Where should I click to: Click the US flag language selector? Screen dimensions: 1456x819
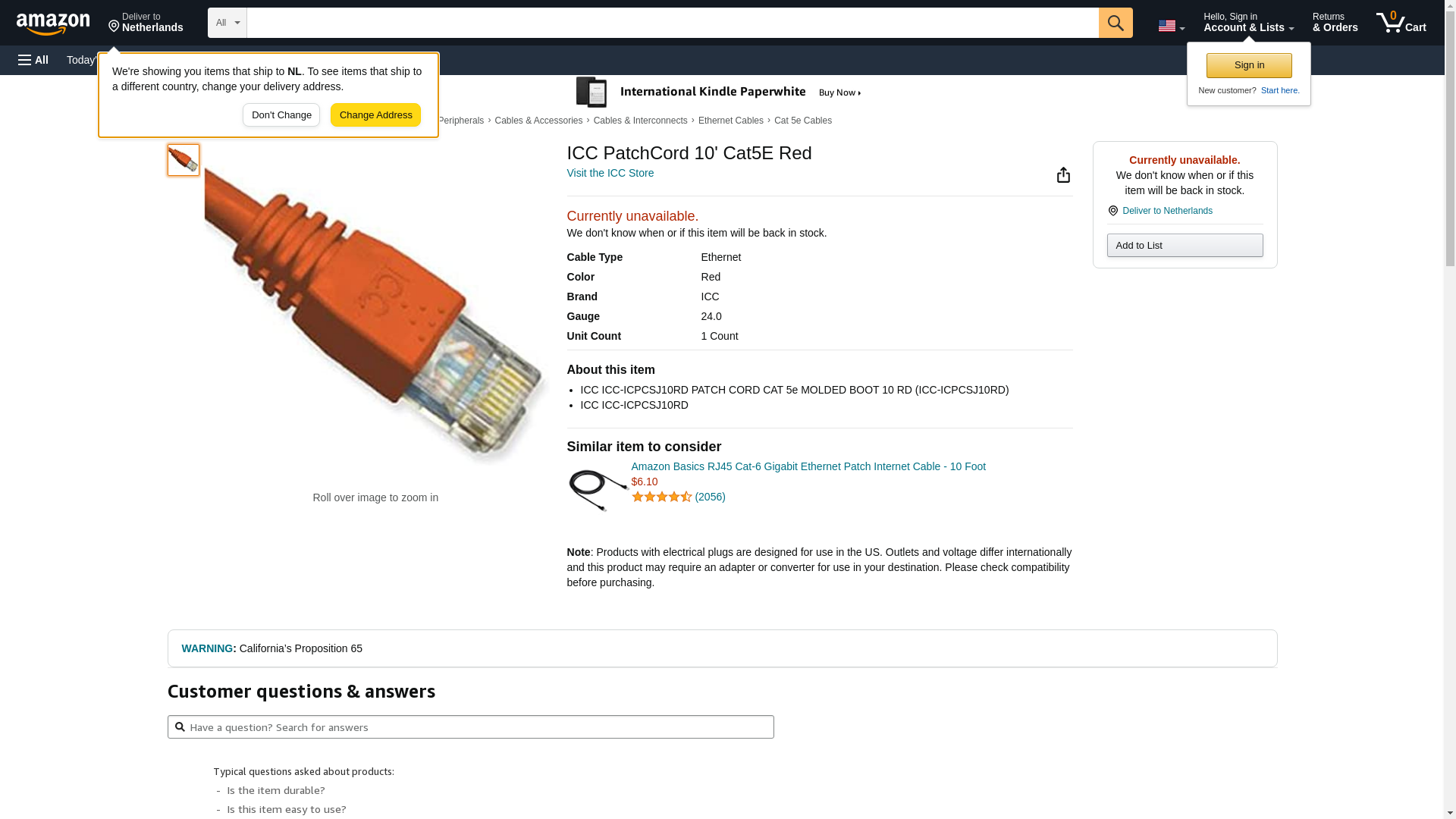[1171, 26]
